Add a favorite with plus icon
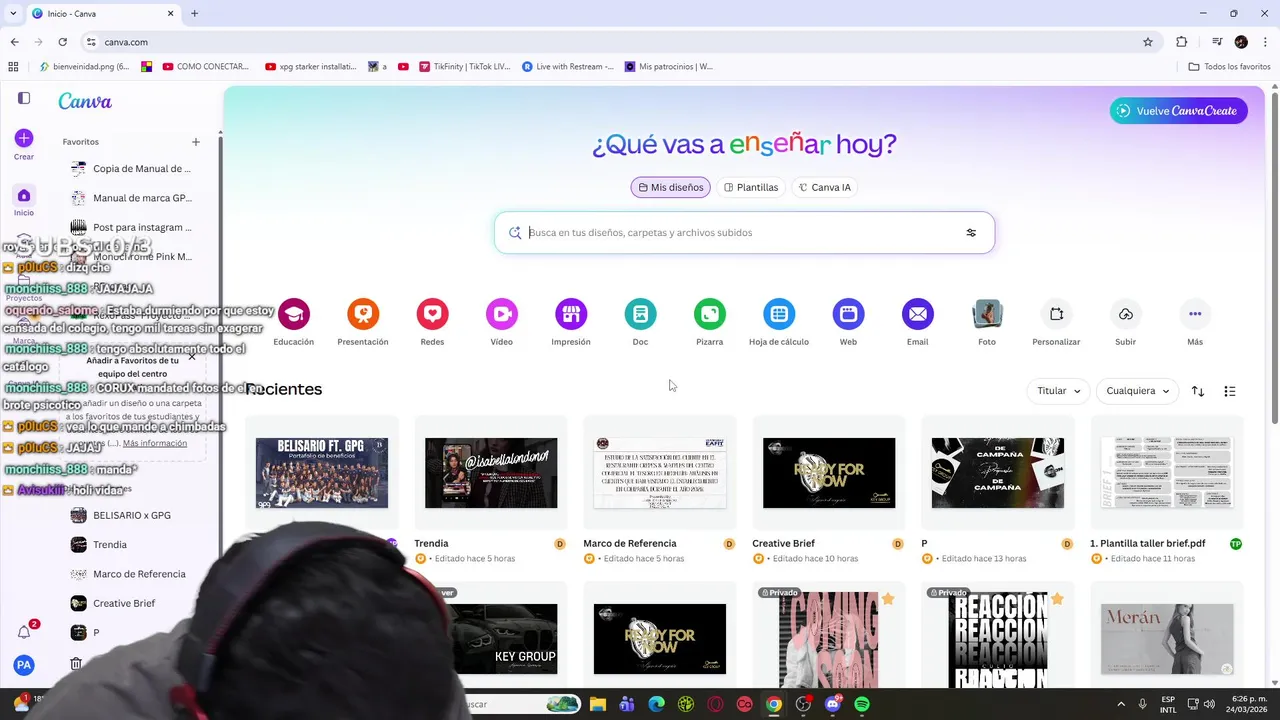 [196, 142]
